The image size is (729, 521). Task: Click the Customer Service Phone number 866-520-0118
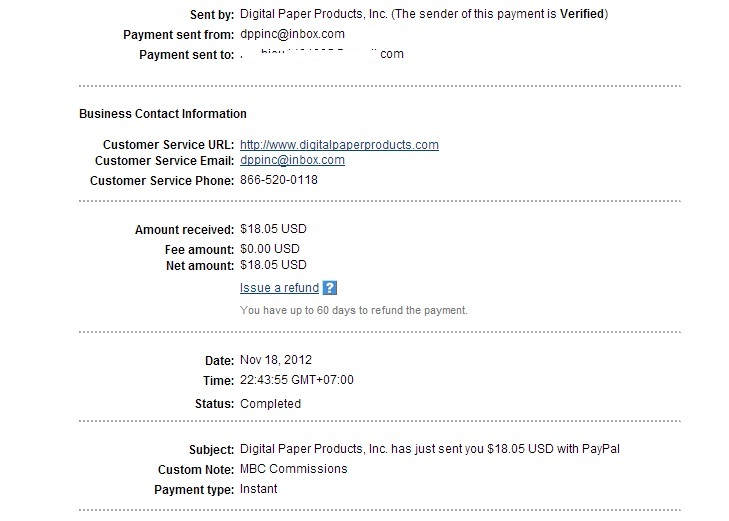click(x=279, y=181)
